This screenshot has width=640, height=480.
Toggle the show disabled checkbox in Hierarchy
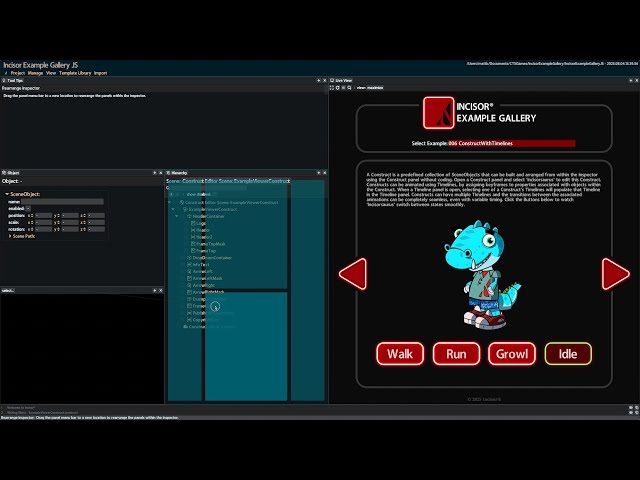(215, 194)
